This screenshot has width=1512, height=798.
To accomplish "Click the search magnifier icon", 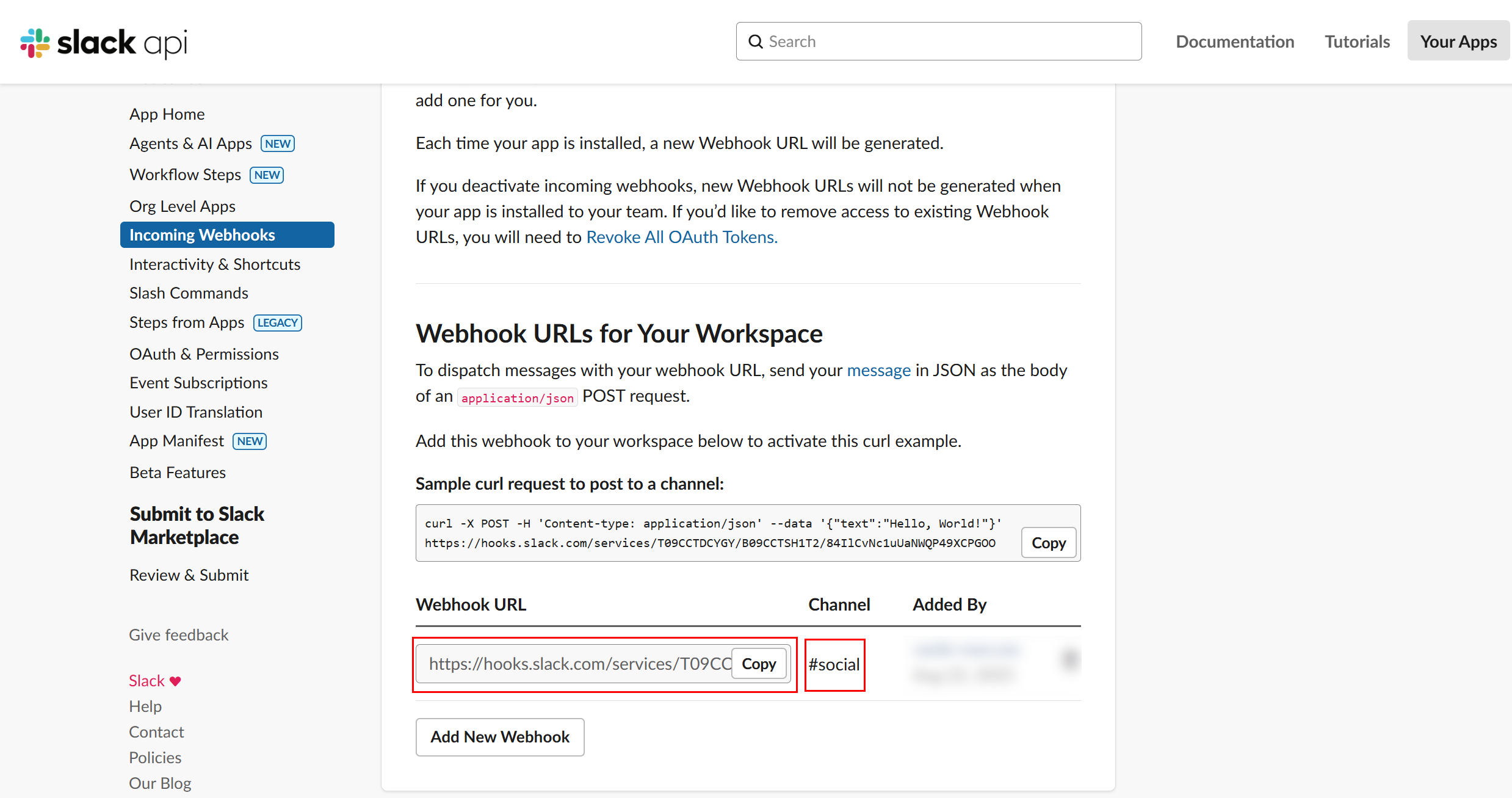I will pyautogui.click(x=755, y=41).
